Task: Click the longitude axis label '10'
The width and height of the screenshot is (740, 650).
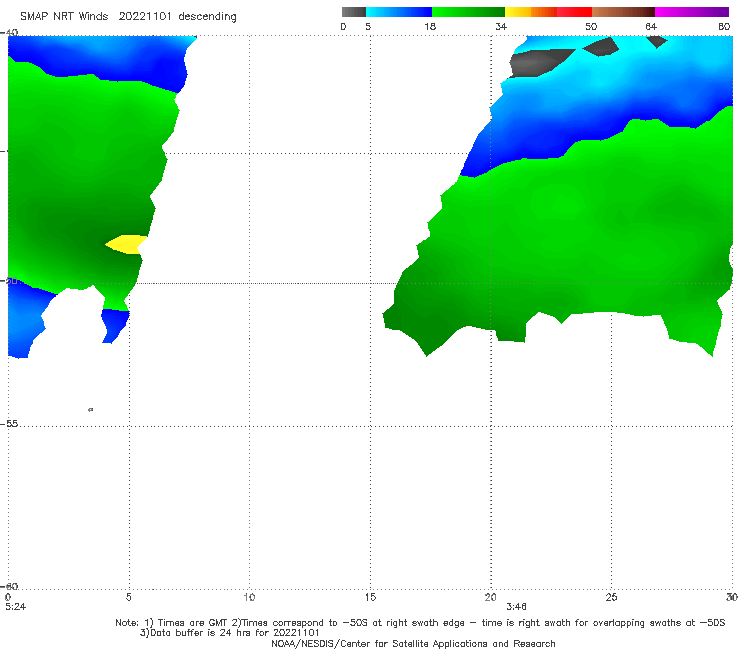Action: (249, 597)
